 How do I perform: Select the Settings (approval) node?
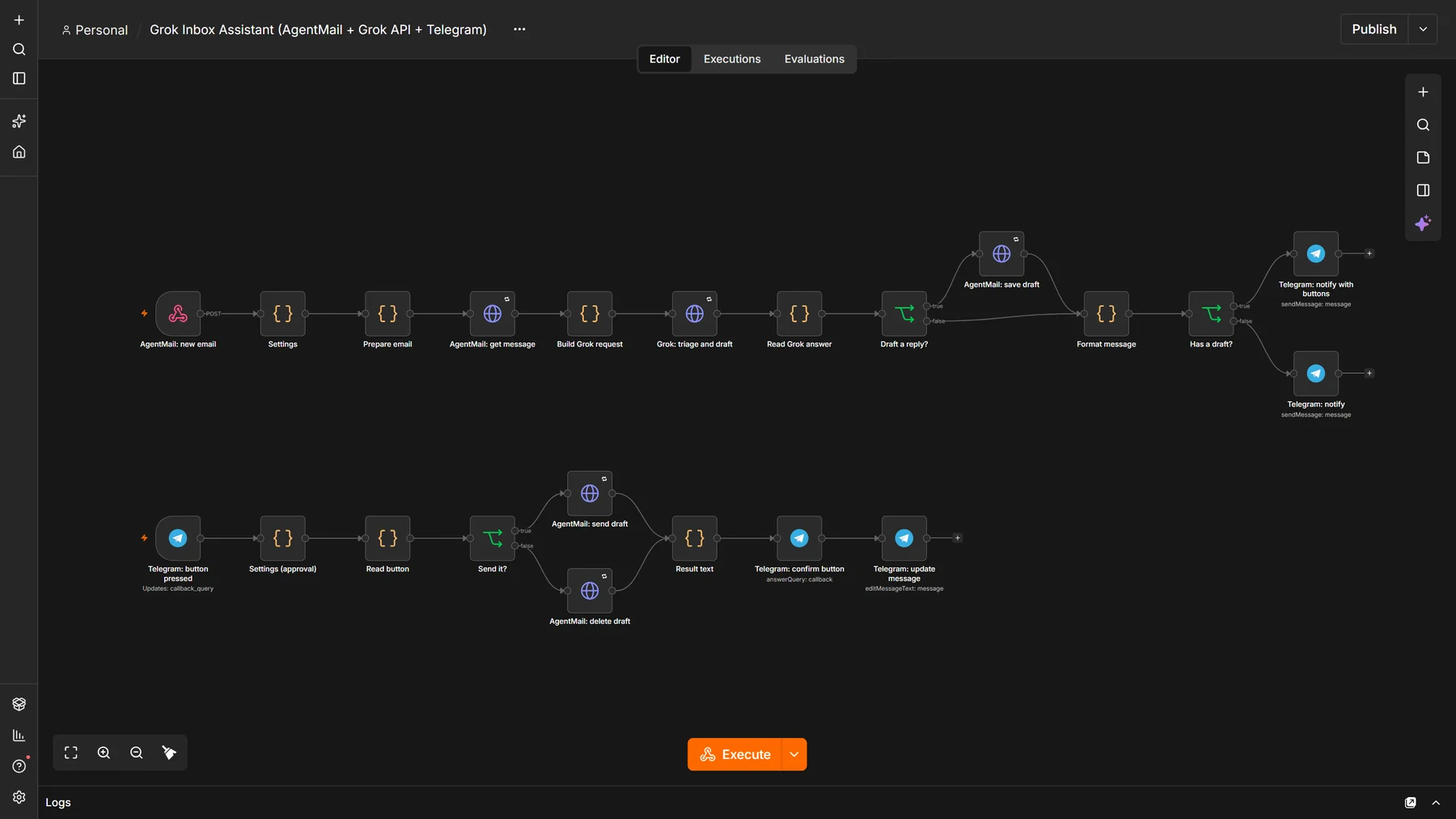click(x=282, y=538)
